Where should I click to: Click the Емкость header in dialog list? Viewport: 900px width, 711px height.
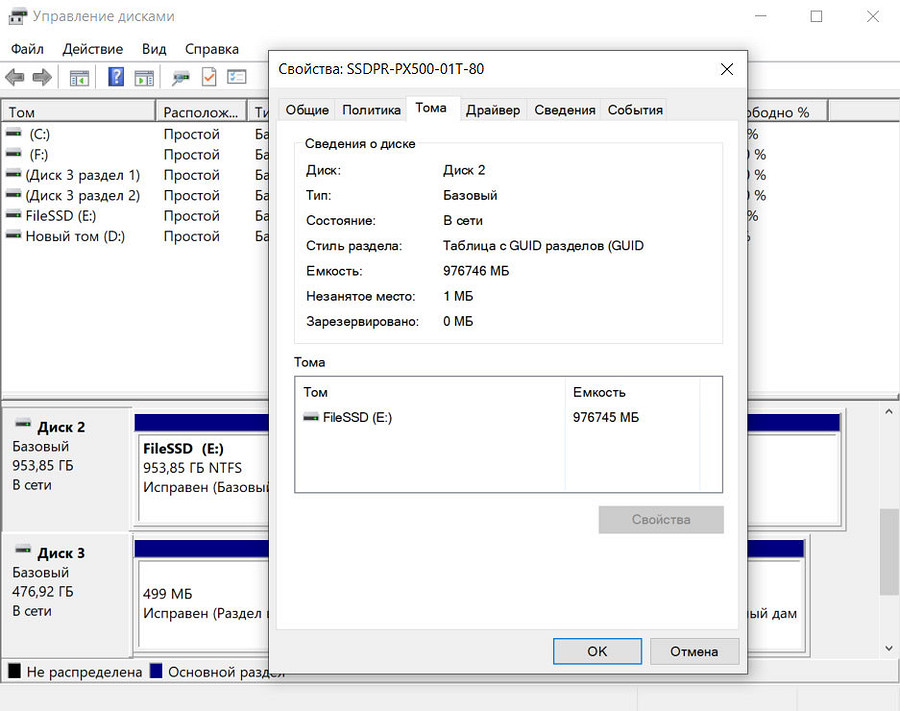[x=632, y=393]
